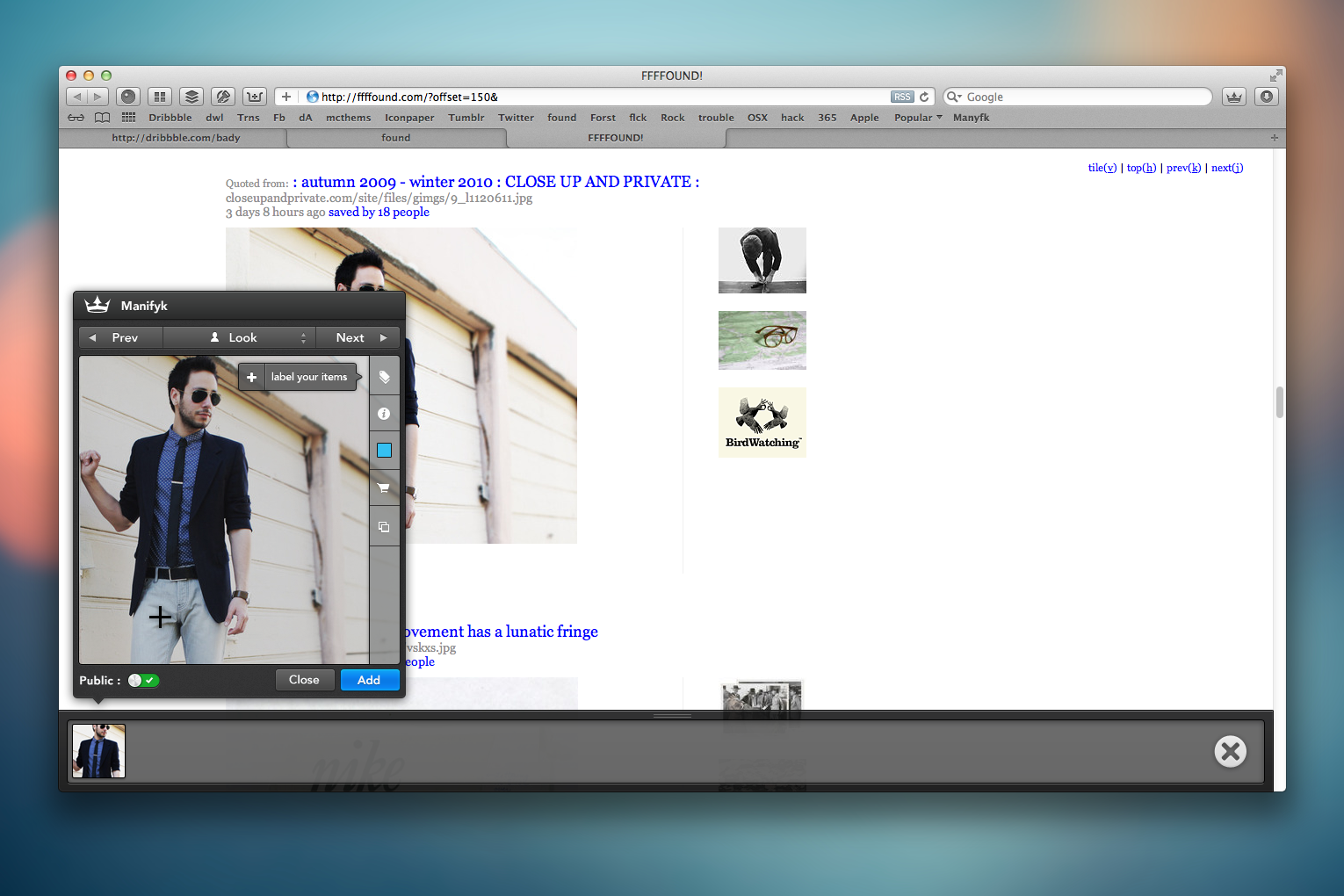Open the crouching man thumbnail
Viewport: 1344px width, 896px height.
tap(762, 260)
